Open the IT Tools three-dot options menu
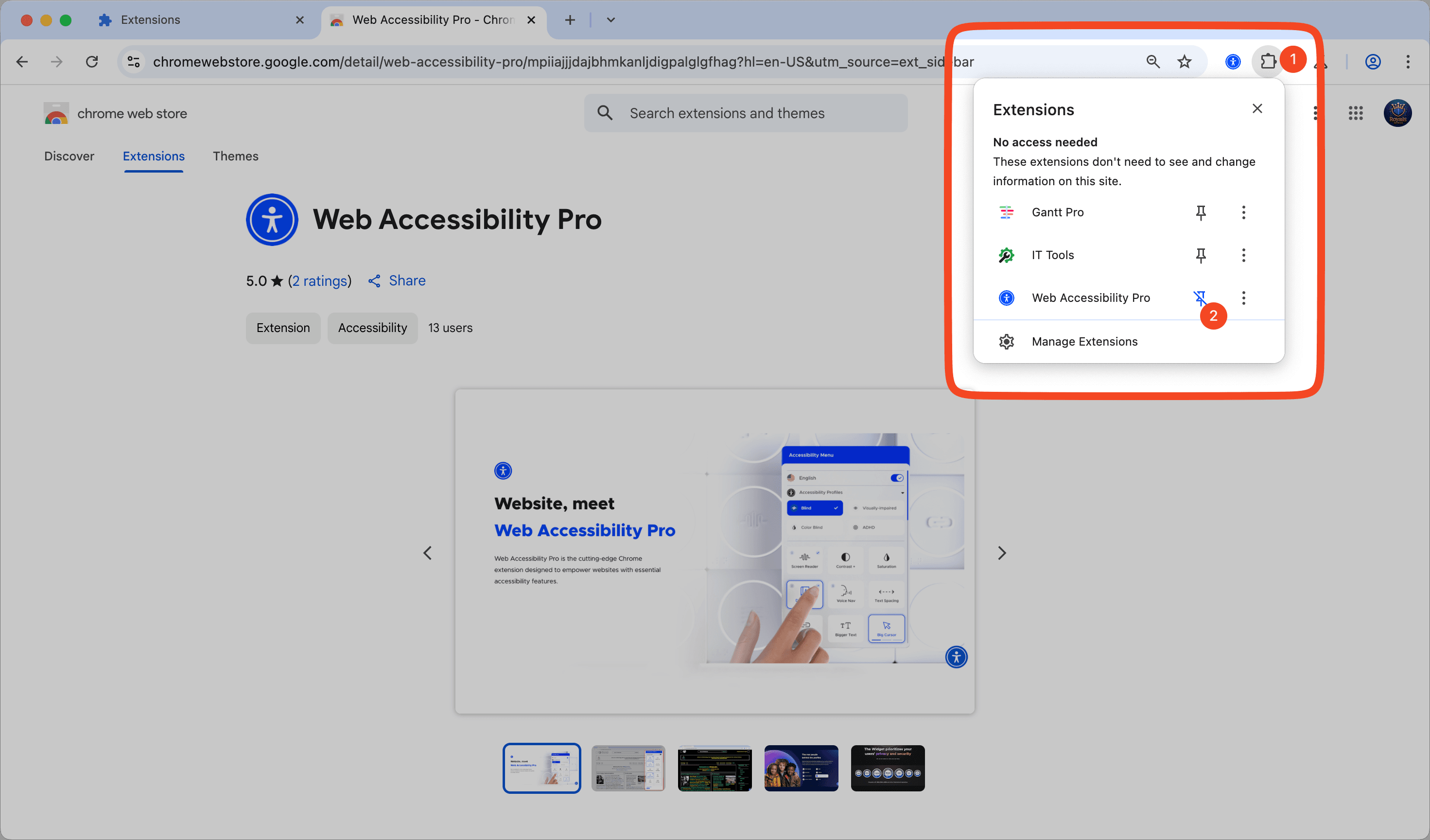Viewport: 1430px width, 840px height. [1243, 255]
